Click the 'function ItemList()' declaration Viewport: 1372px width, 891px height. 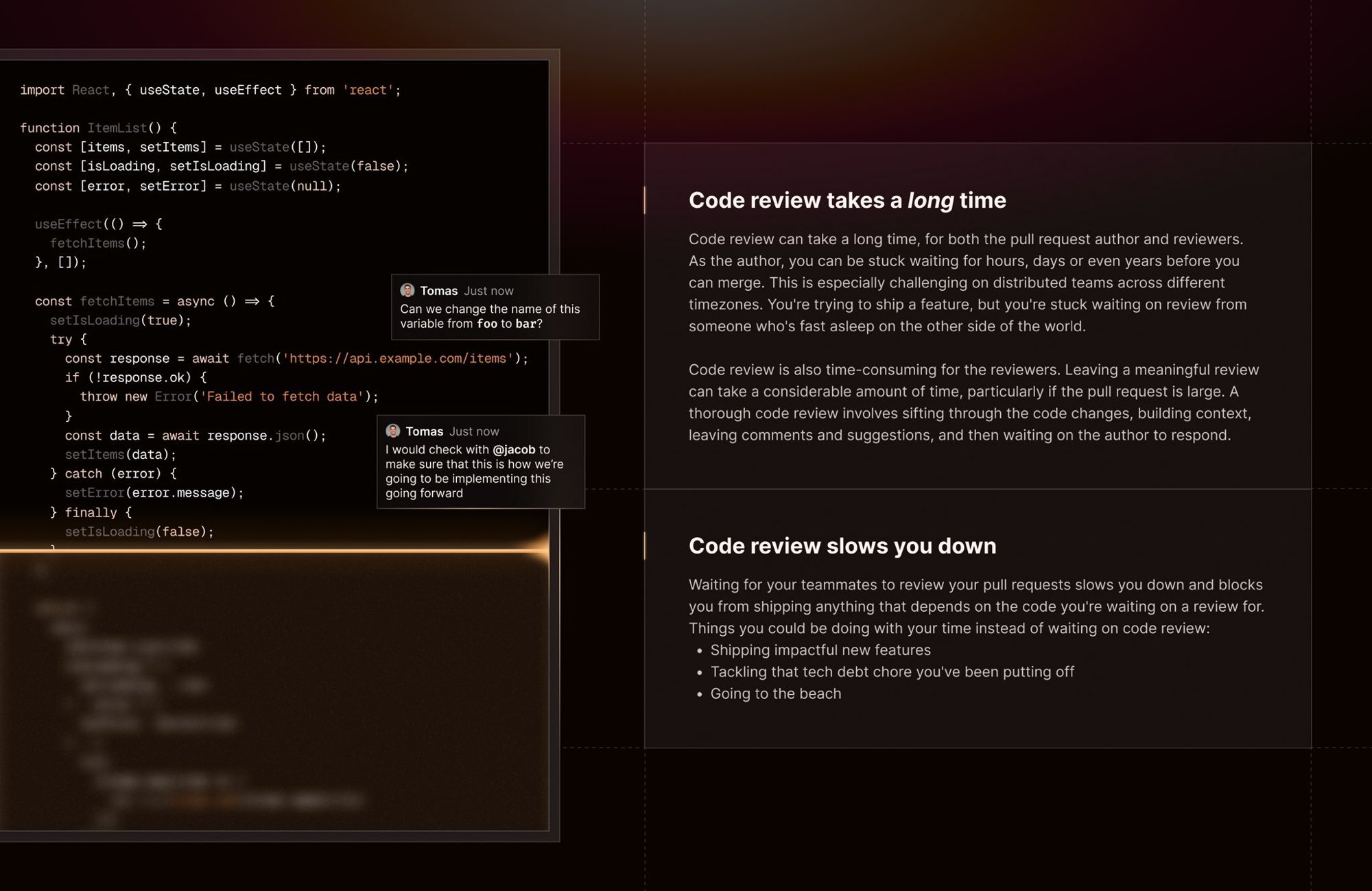(98, 128)
